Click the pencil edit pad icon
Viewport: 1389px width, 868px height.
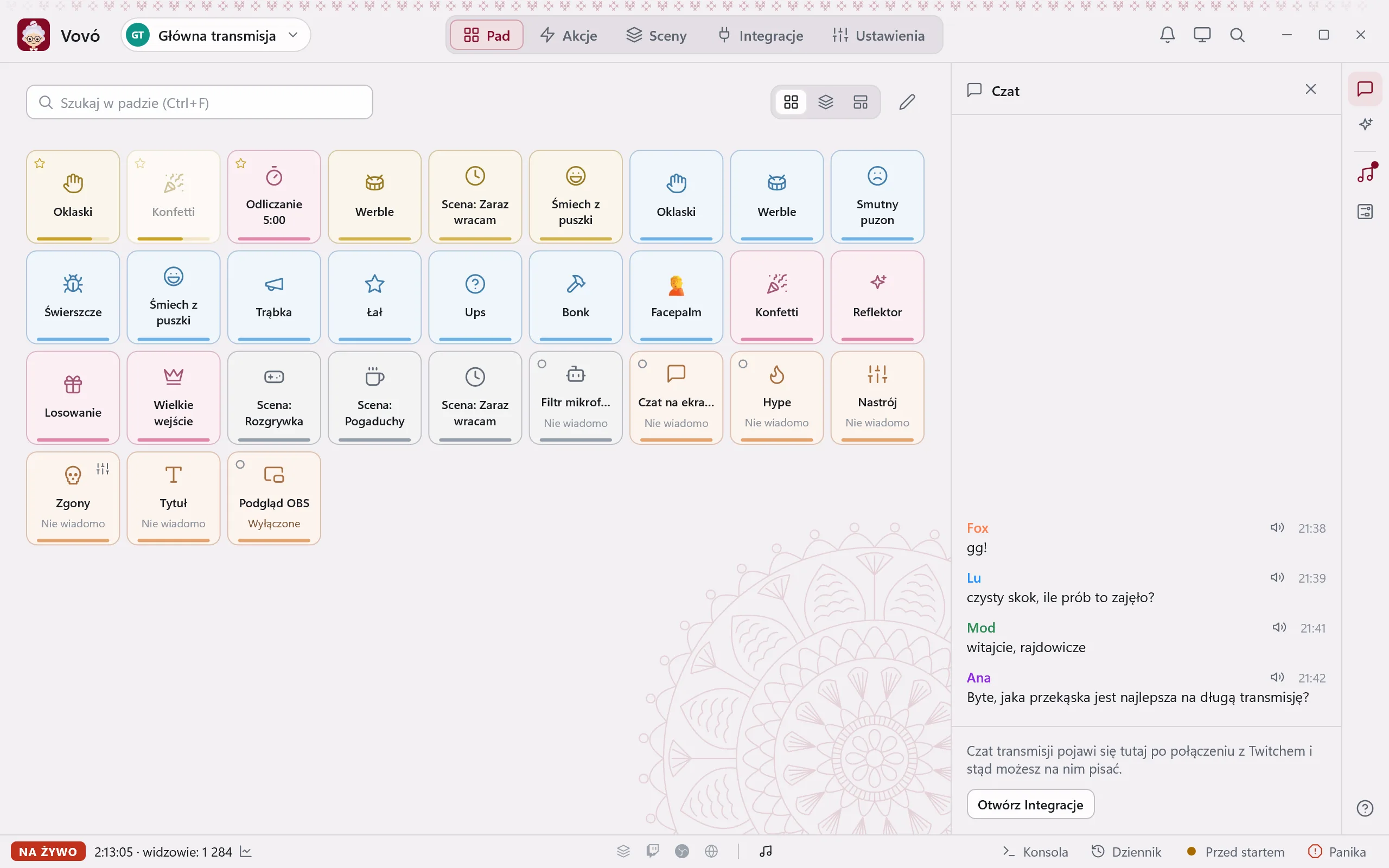[x=907, y=102]
